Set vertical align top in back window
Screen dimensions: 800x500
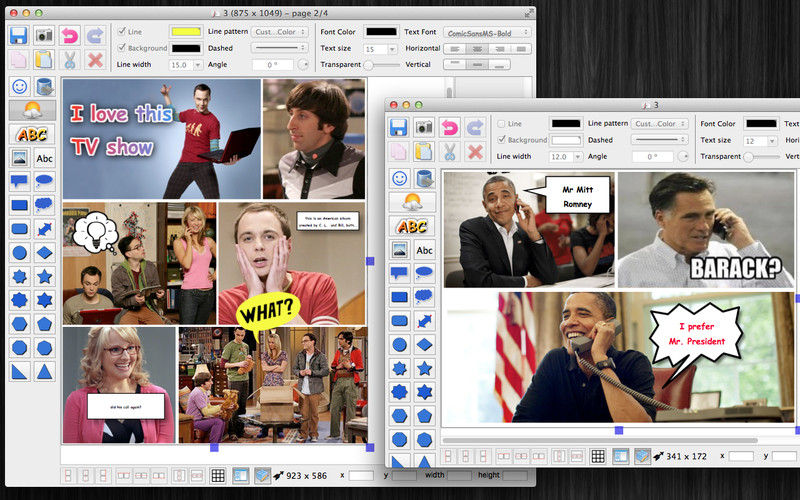click(455, 65)
